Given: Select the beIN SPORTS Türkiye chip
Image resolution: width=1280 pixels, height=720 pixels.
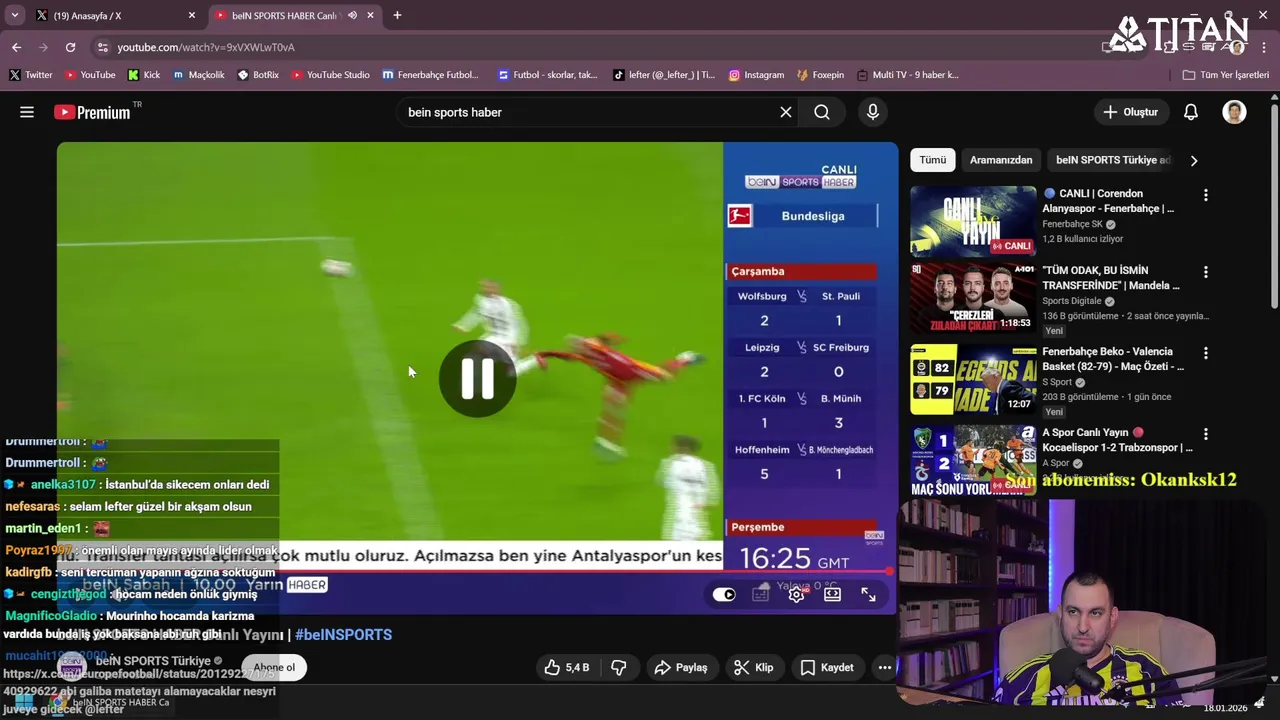Looking at the screenshot, I should tap(1112, 160).
